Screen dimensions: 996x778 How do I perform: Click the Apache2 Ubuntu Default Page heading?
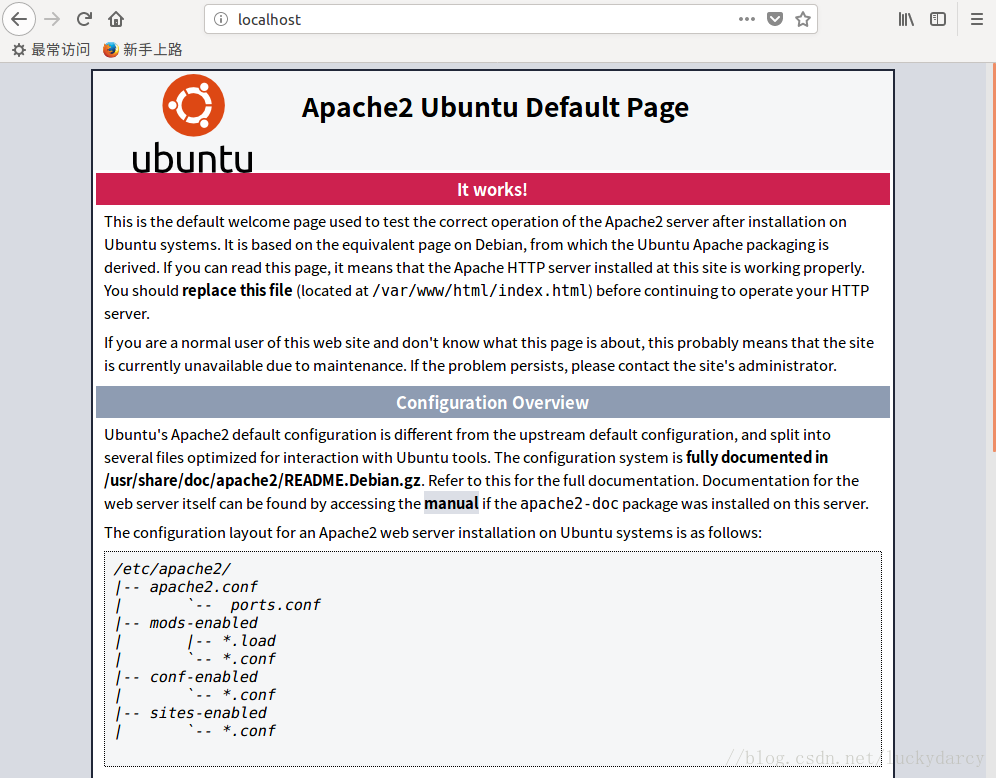(495, 107)
